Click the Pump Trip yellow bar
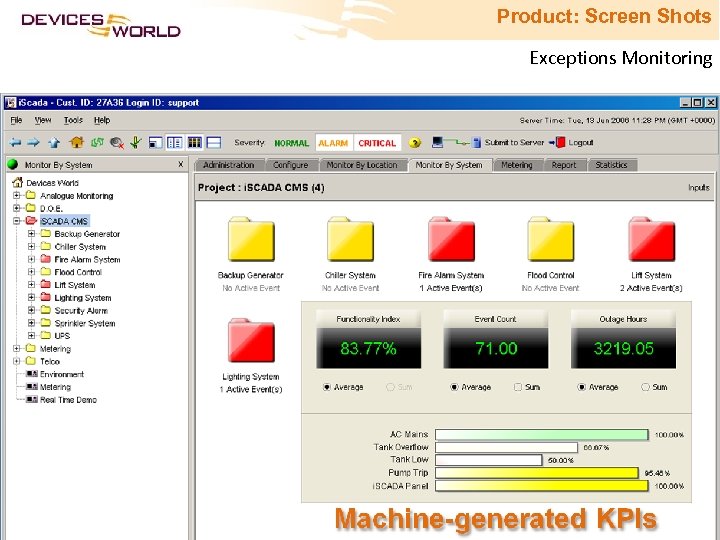Image resolution: width=720 pixels, height=540 pixels. tap(537, 473)
